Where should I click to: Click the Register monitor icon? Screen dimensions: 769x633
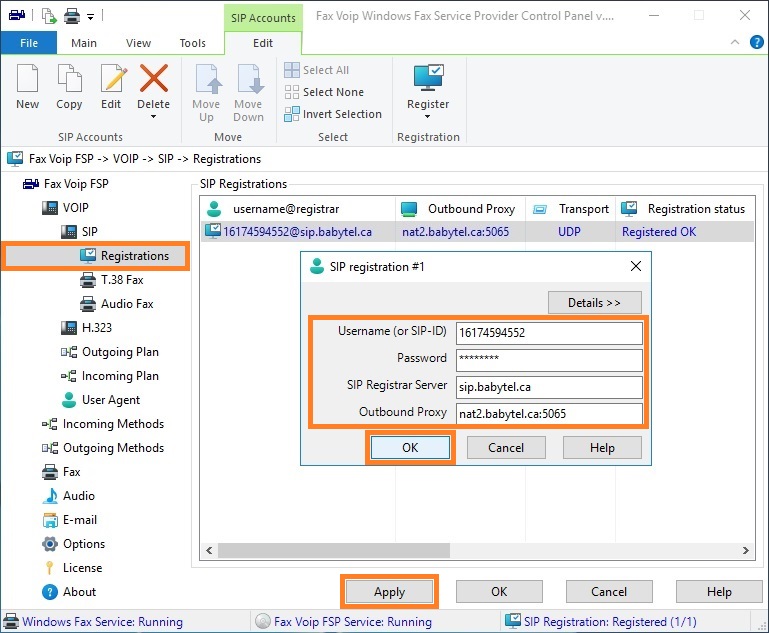(428, 77)
